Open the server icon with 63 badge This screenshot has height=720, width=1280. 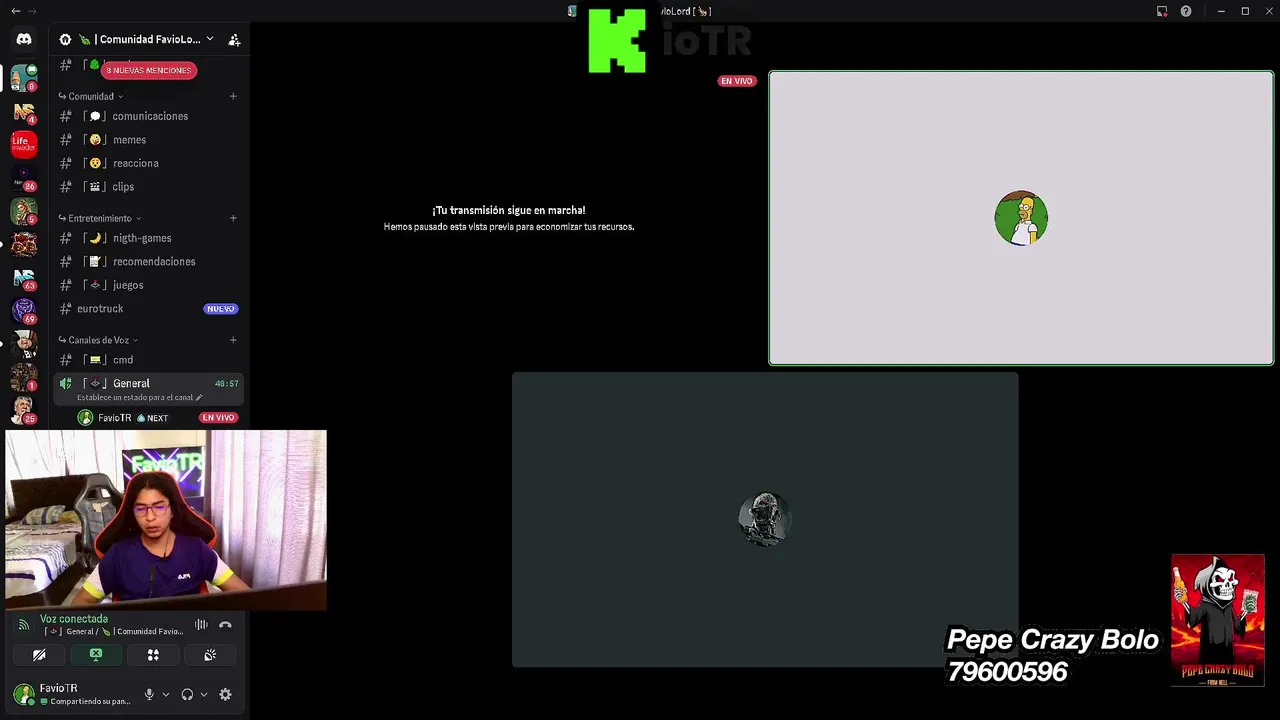[24, 277]
